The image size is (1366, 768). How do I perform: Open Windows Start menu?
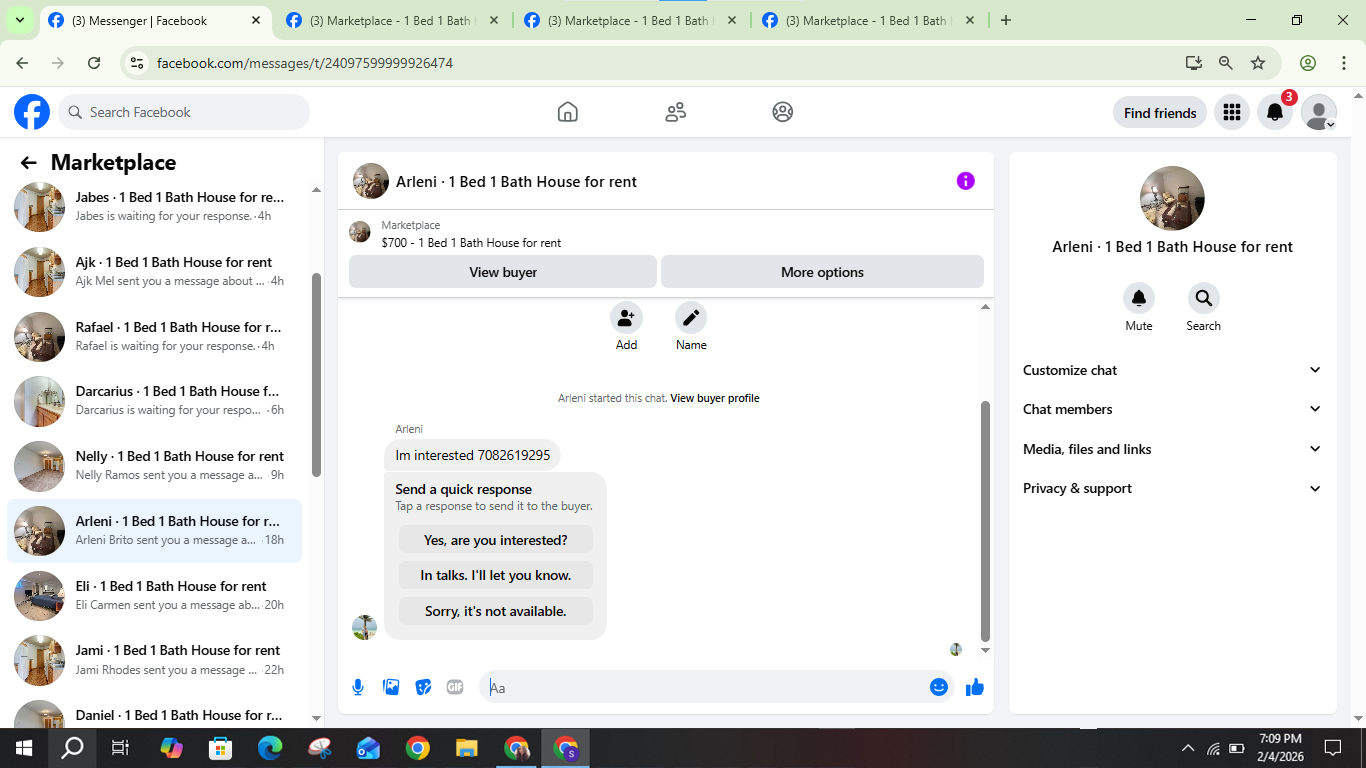click(x=24, y=748)
